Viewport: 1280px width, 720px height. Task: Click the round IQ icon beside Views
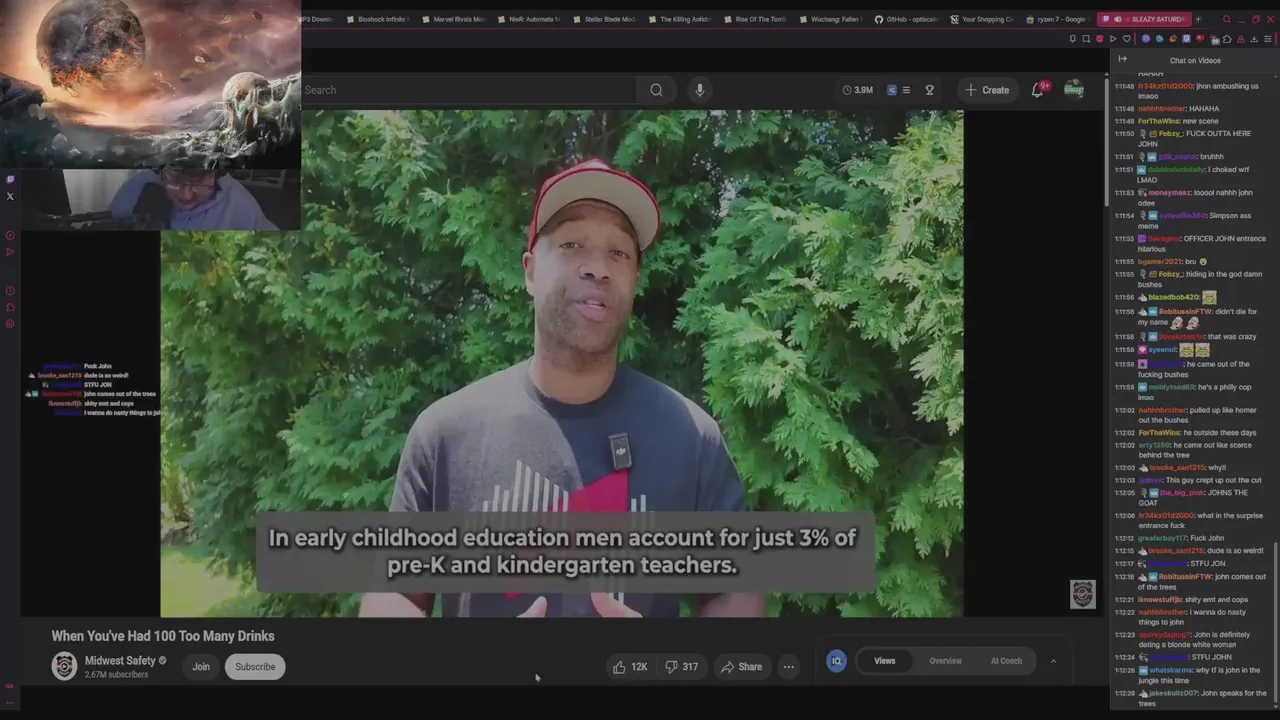pyautogui.click(x=837, y=661)
